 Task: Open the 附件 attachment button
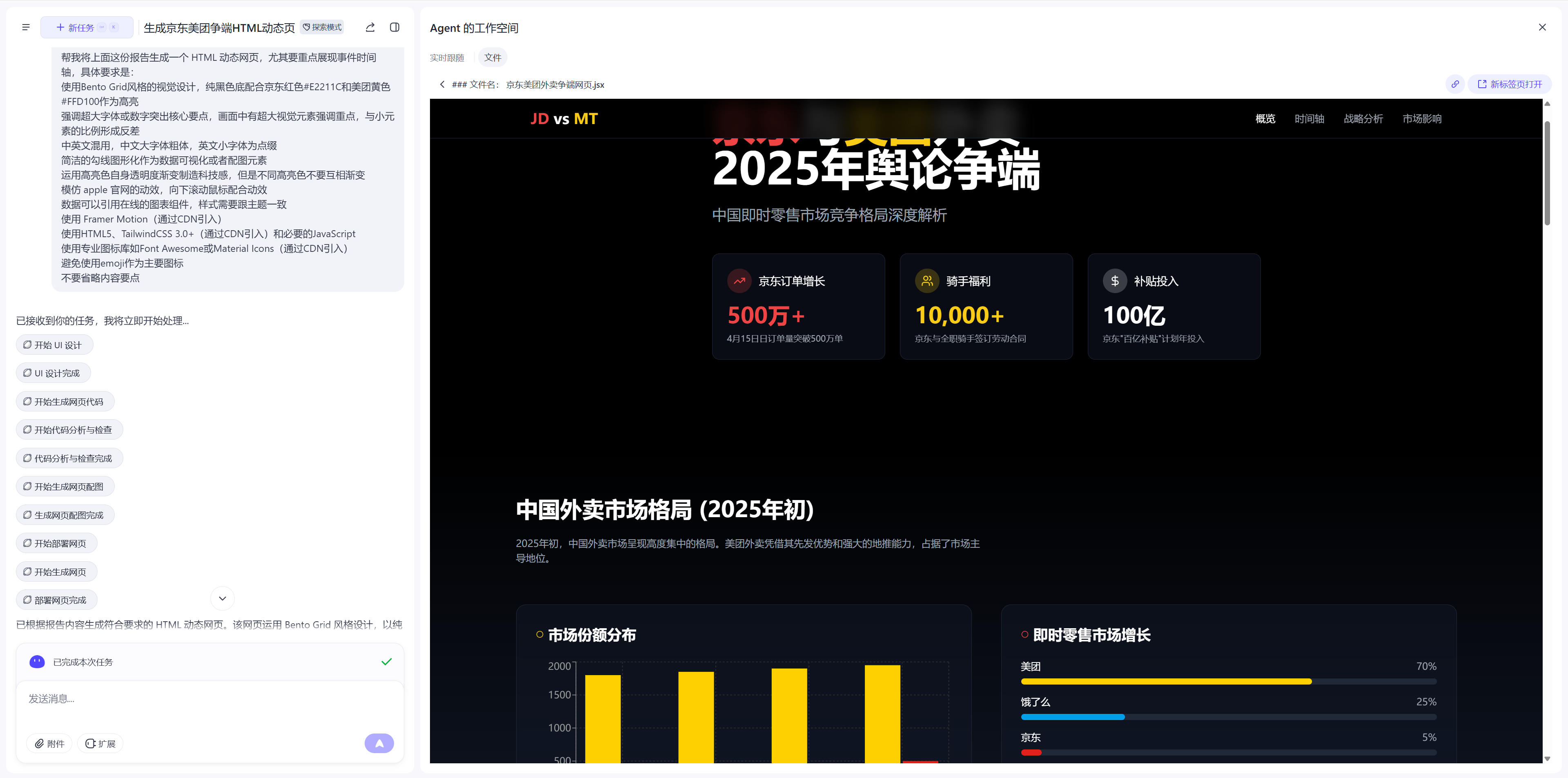pos(49,743)
